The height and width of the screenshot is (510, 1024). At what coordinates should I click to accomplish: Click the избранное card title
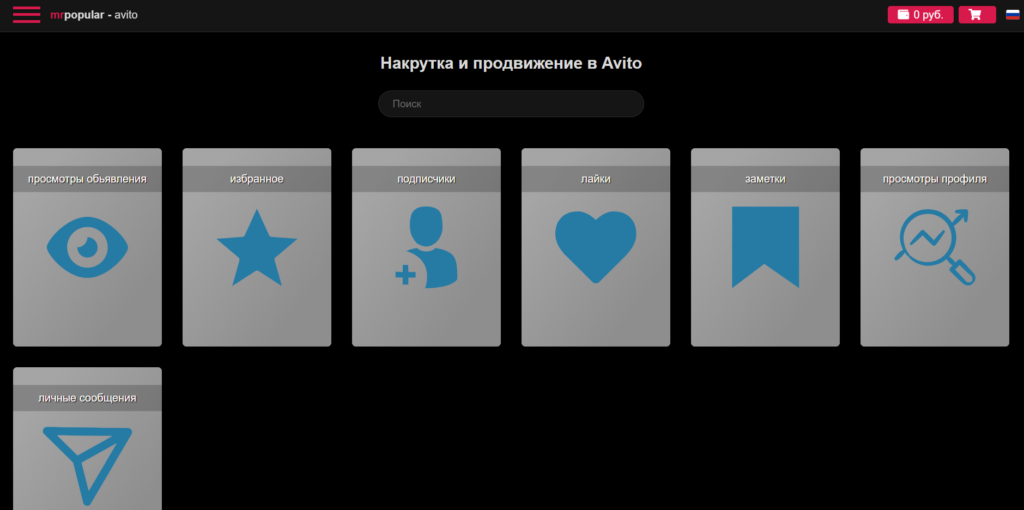257,179
